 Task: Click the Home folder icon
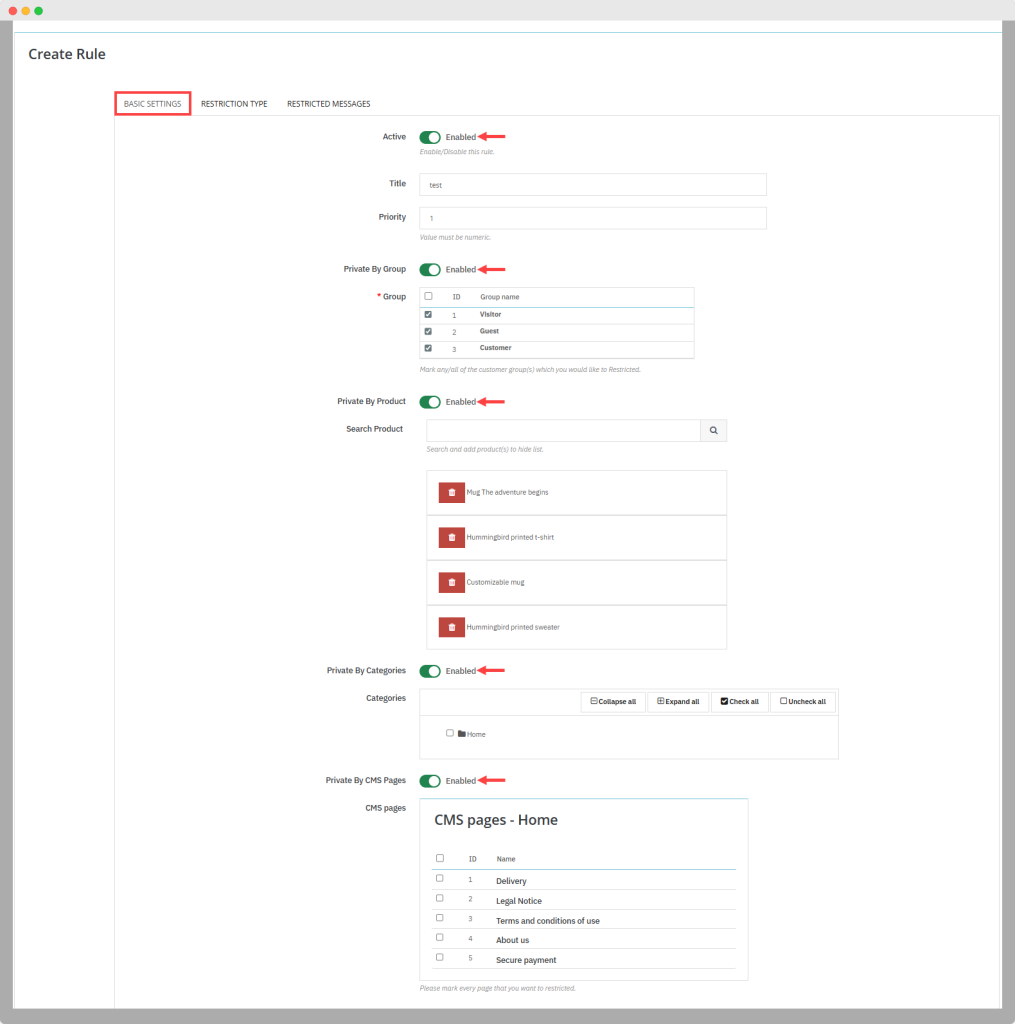[x=462, y=734]
